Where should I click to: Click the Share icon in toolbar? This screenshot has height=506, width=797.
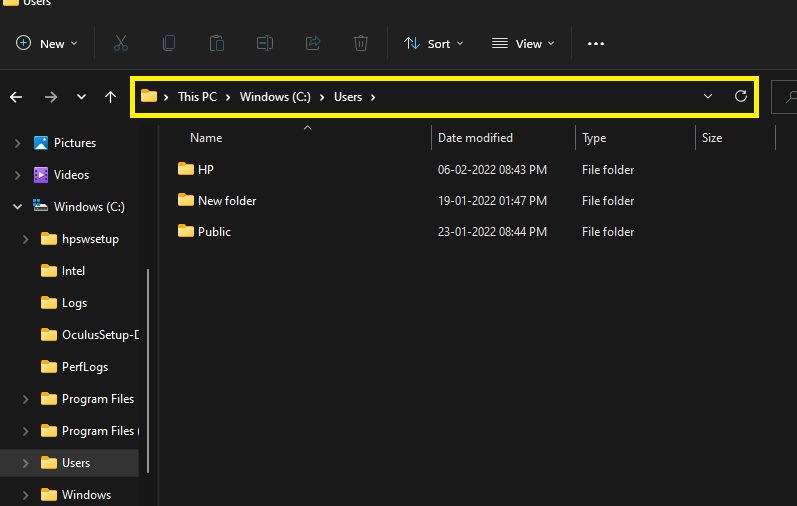click(313, 43)
